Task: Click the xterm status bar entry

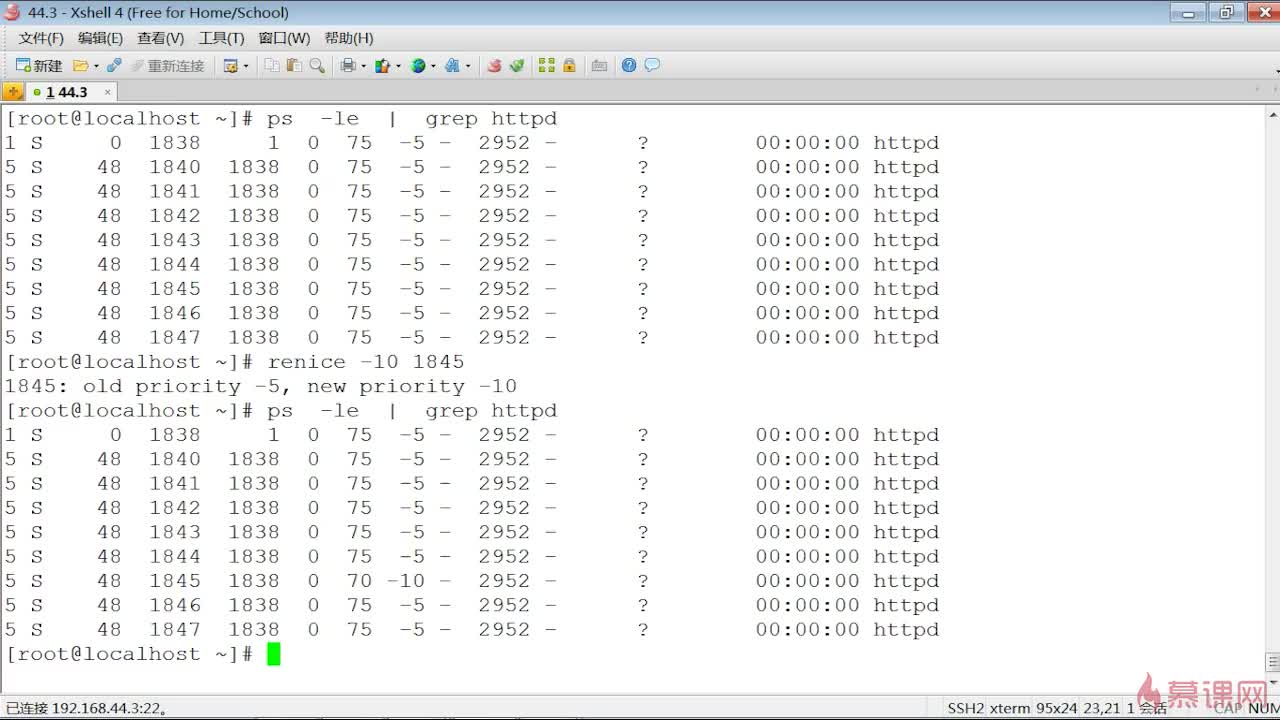Action: click(1009, 708)
